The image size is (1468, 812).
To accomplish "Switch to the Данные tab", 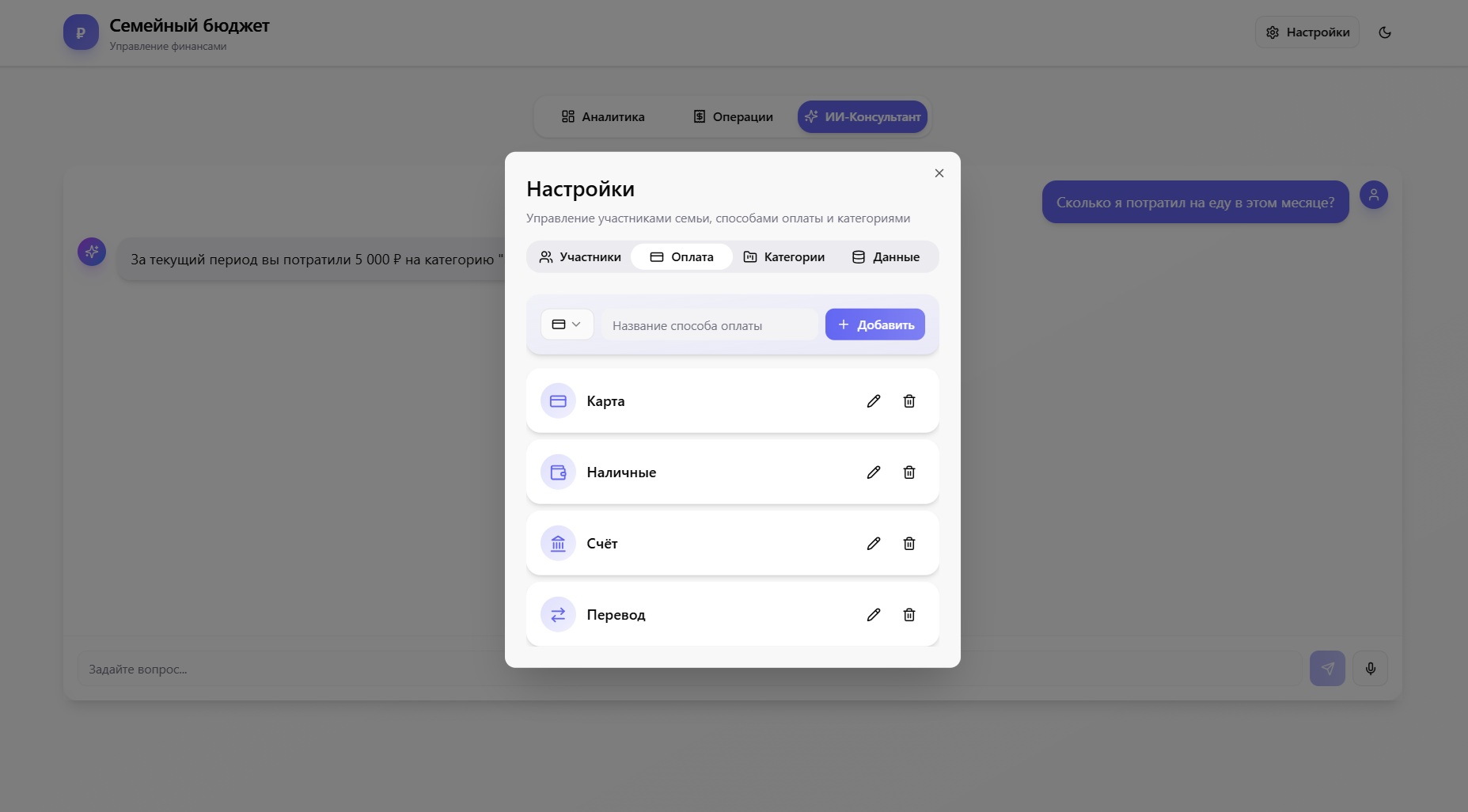I will tap(886, 257).
